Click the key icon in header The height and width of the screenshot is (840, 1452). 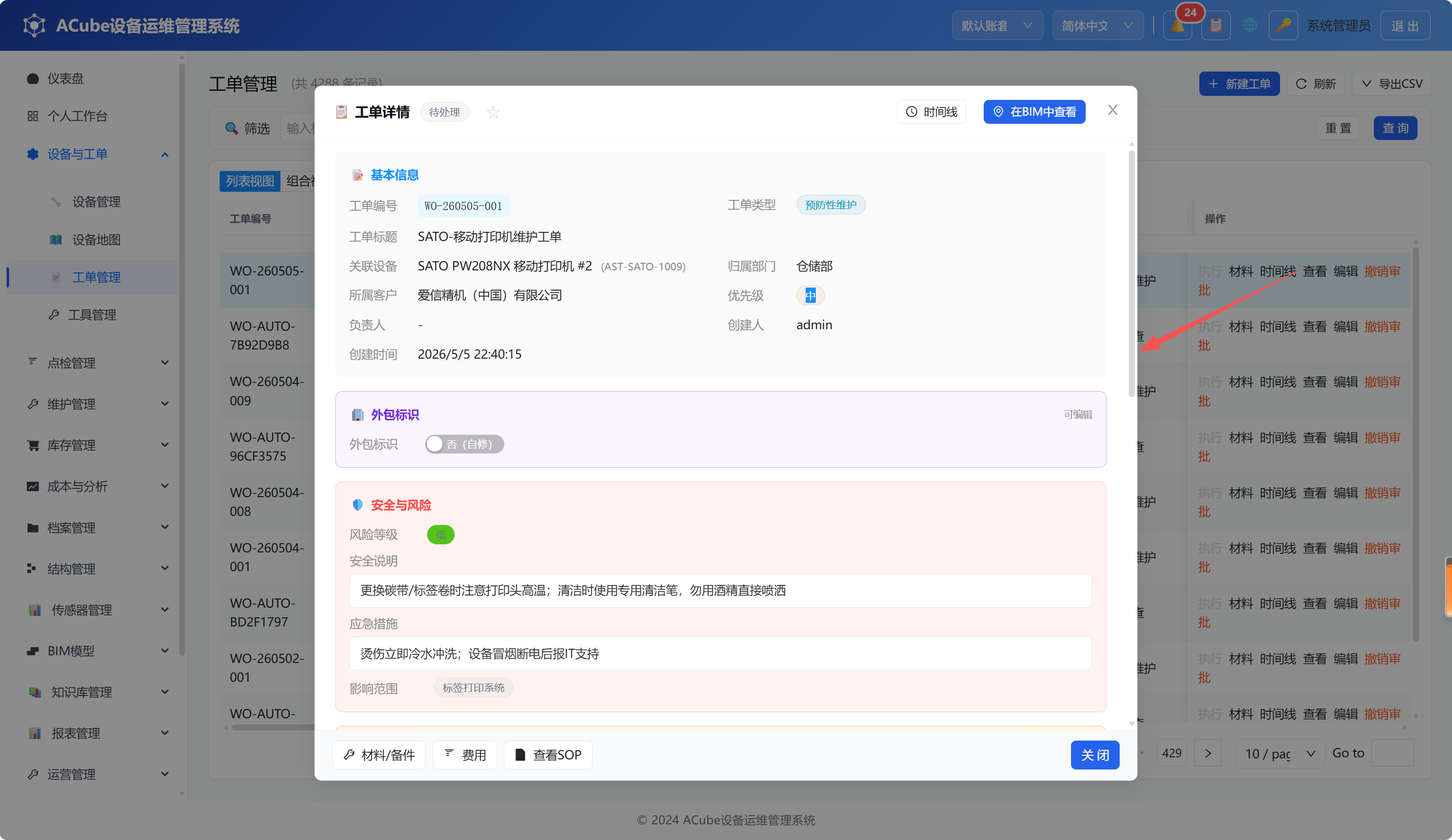[1283, 26]
